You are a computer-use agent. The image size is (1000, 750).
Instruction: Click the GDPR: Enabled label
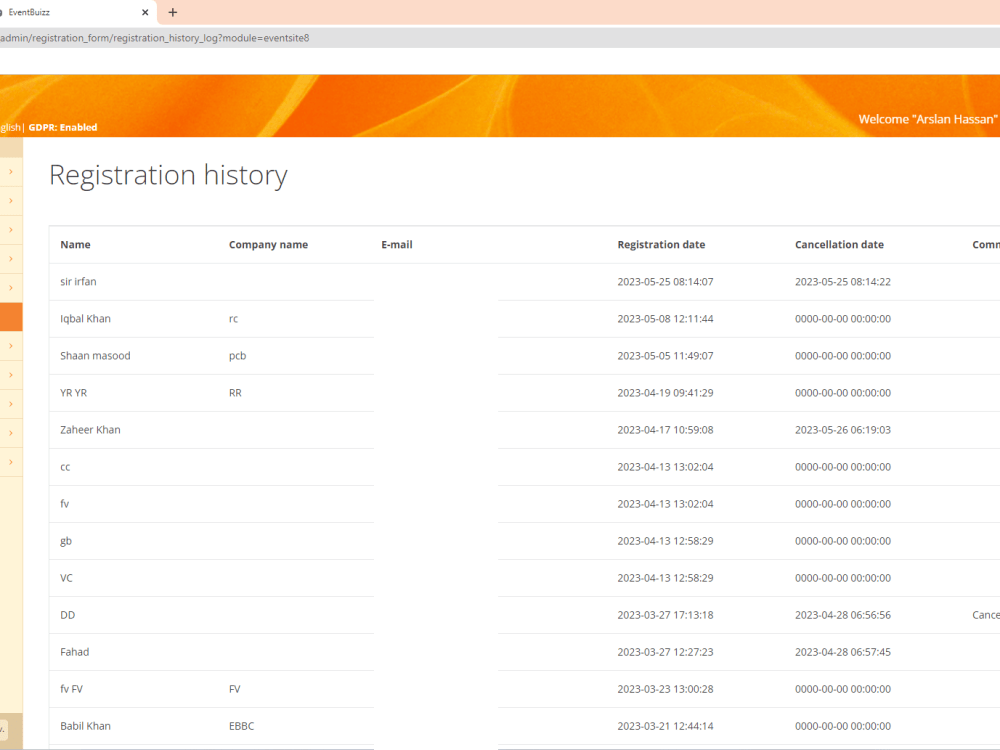click(x=62, y=128)
